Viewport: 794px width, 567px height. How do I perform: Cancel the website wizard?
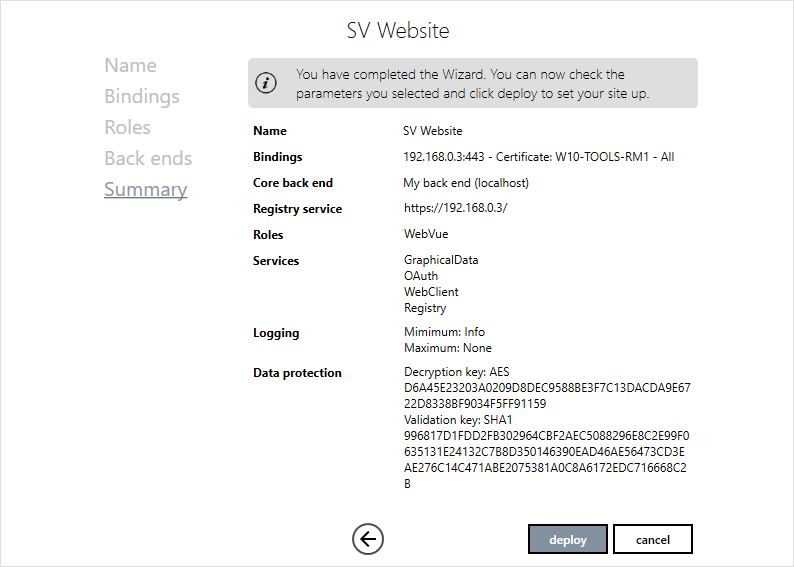[652, 539]
